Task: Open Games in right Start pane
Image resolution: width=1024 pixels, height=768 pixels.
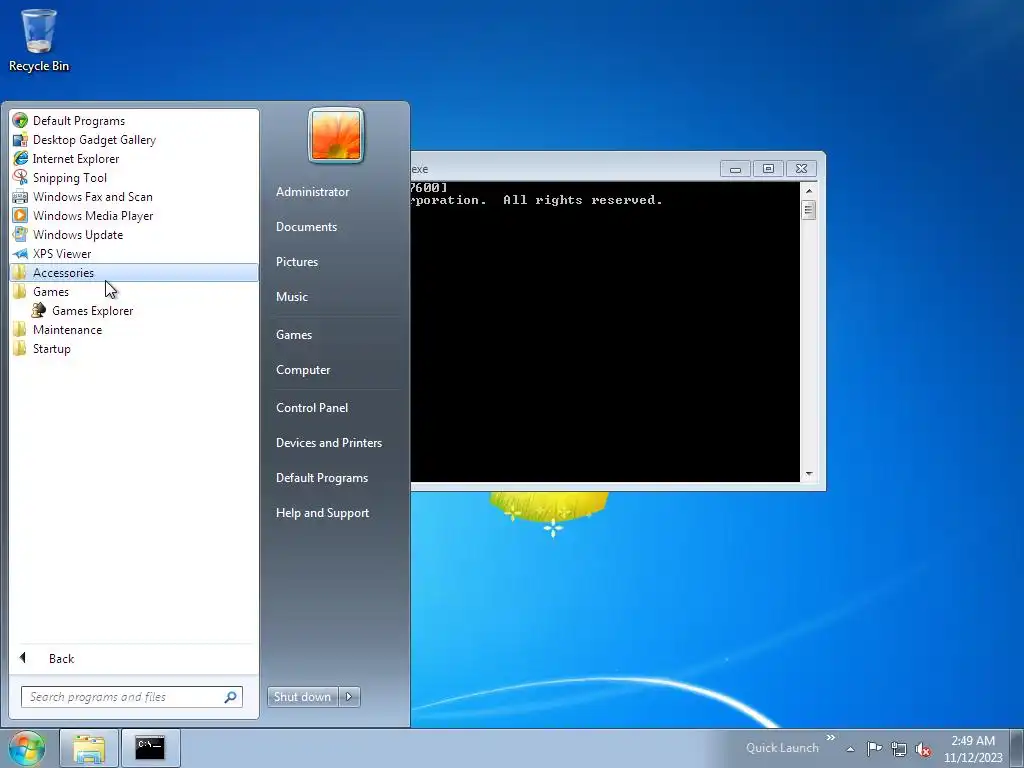Action: pyautogui.click(x=294, y=335)
